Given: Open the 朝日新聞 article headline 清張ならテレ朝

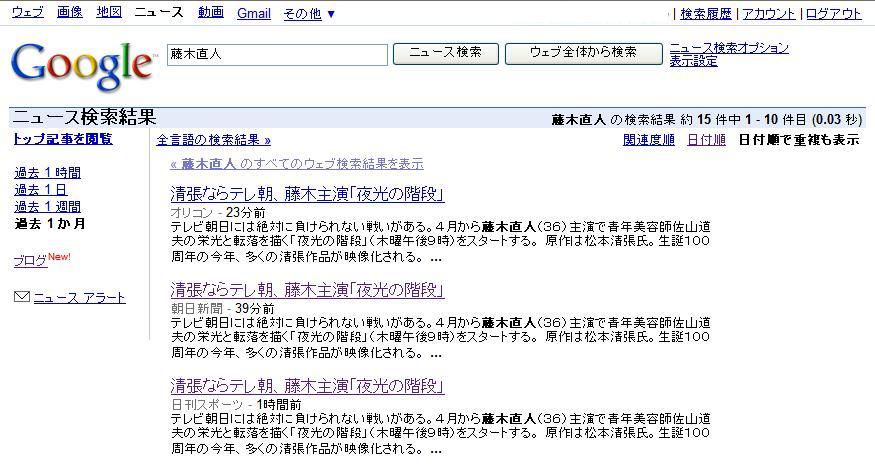Looking at the screenshot, I should click(x=307, y=290).
